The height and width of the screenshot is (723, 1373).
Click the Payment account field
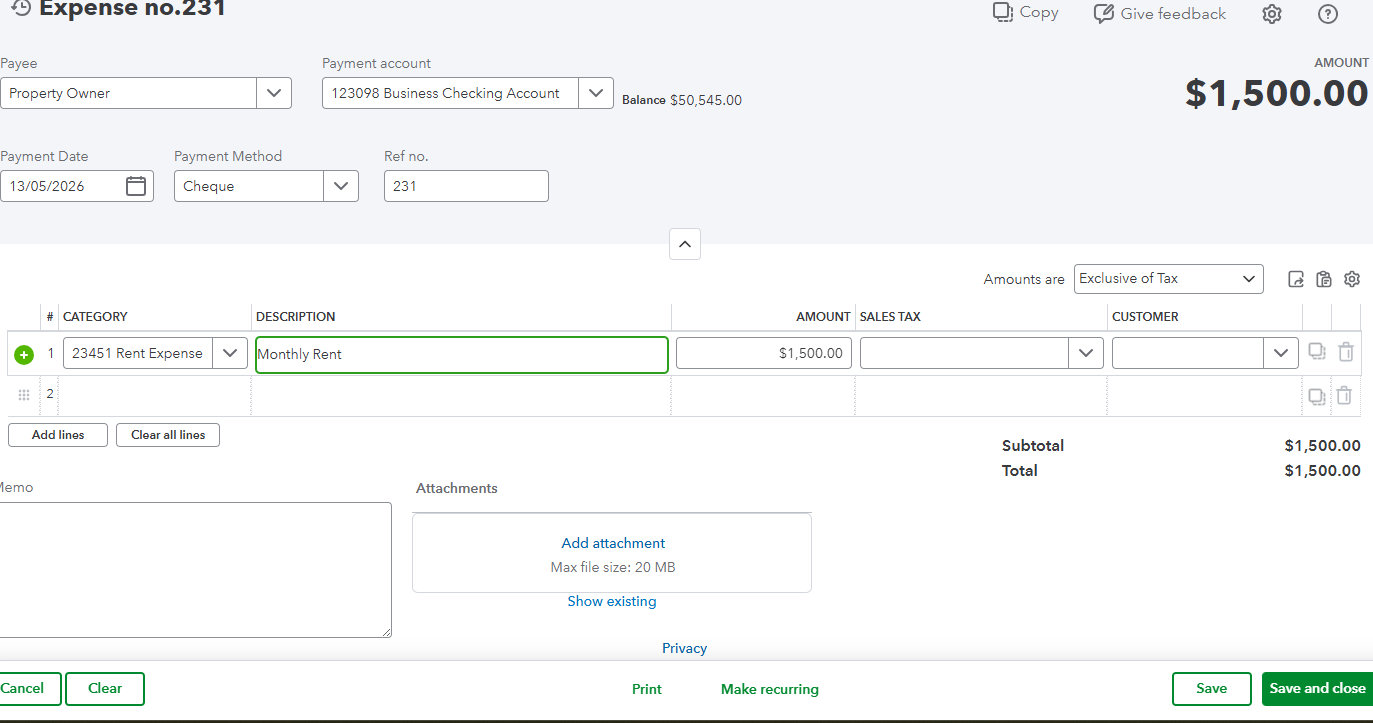point(450,93)
